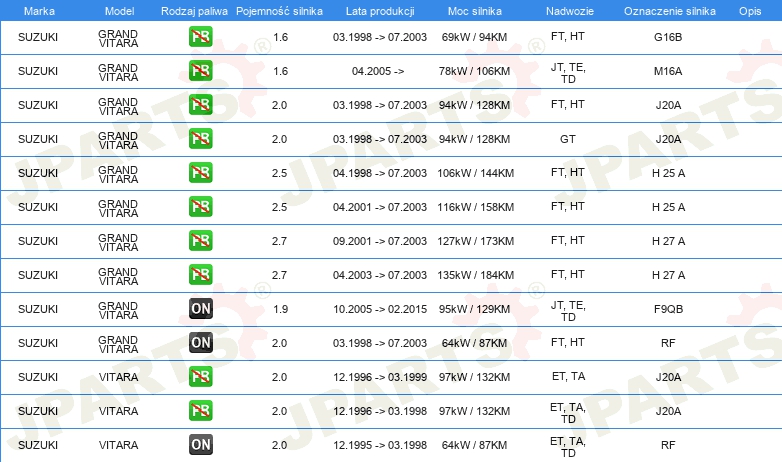This screenshot has width=782, height=462.
Task: Click power value 116kW / 158KM
Action: tap(476, 207)
